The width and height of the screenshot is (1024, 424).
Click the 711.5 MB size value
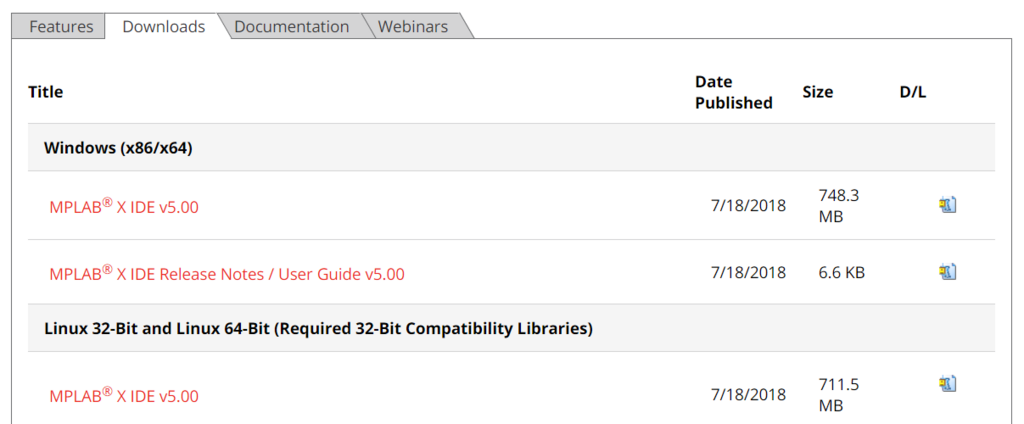point(839,395)
